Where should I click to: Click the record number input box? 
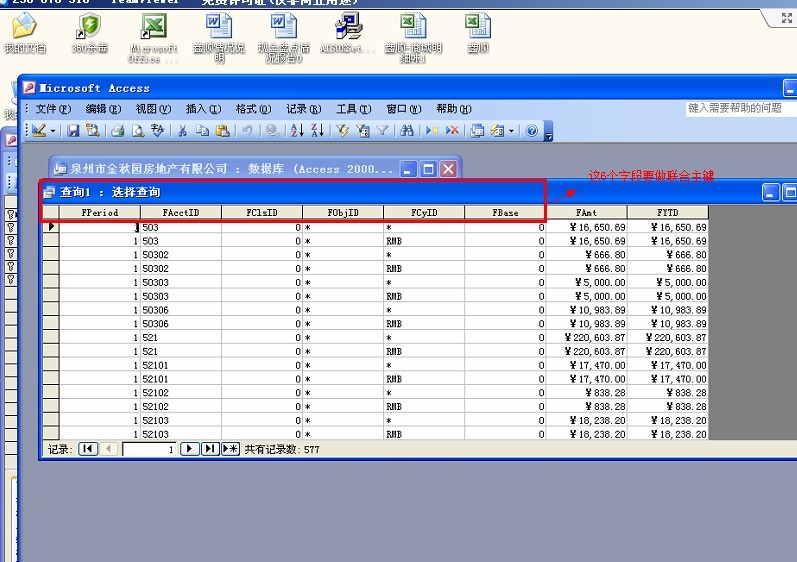[x=149, y=449]
